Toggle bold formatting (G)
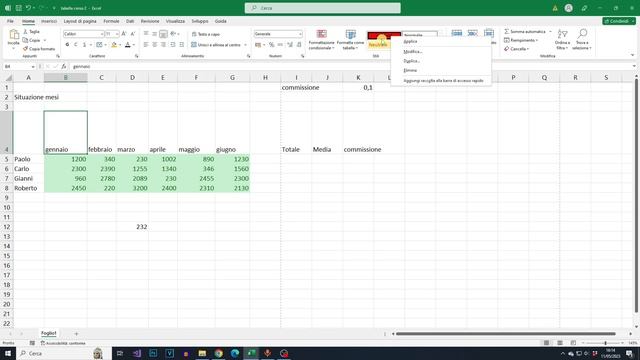640x360 pixels. 67,44
